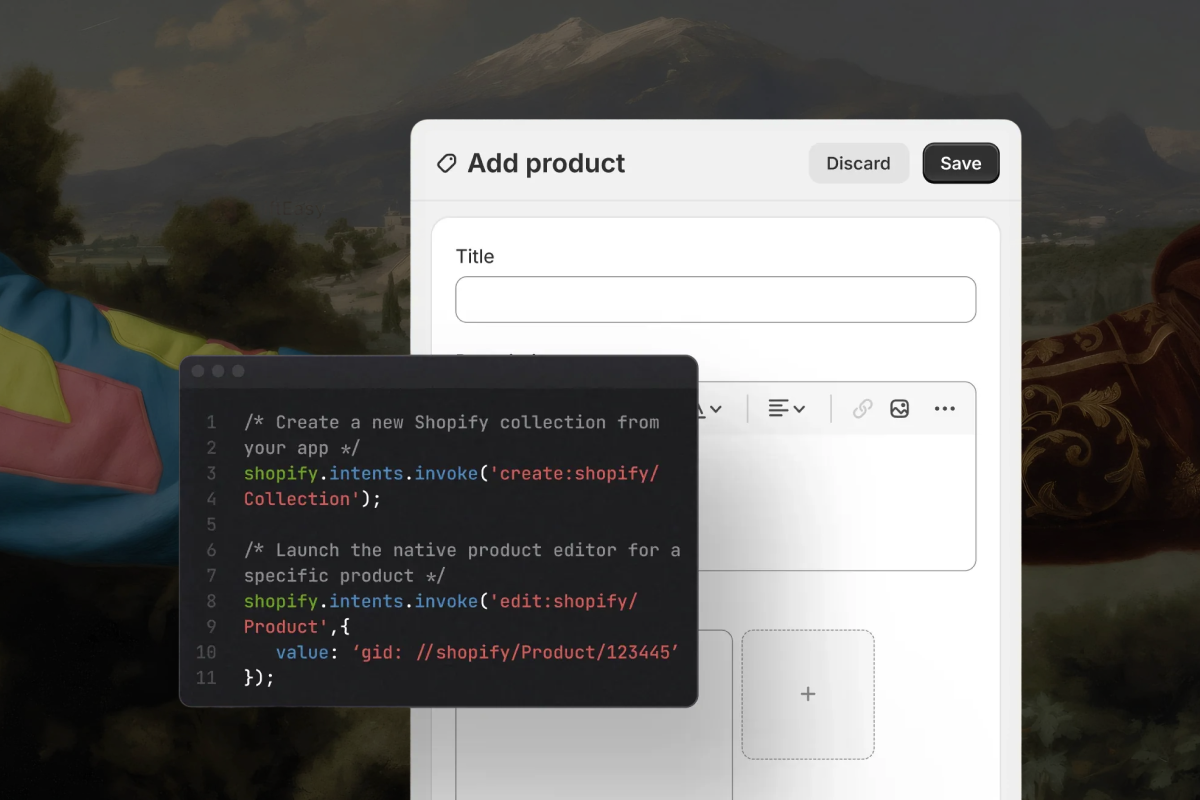Click the 'Add product' heading

546,163
